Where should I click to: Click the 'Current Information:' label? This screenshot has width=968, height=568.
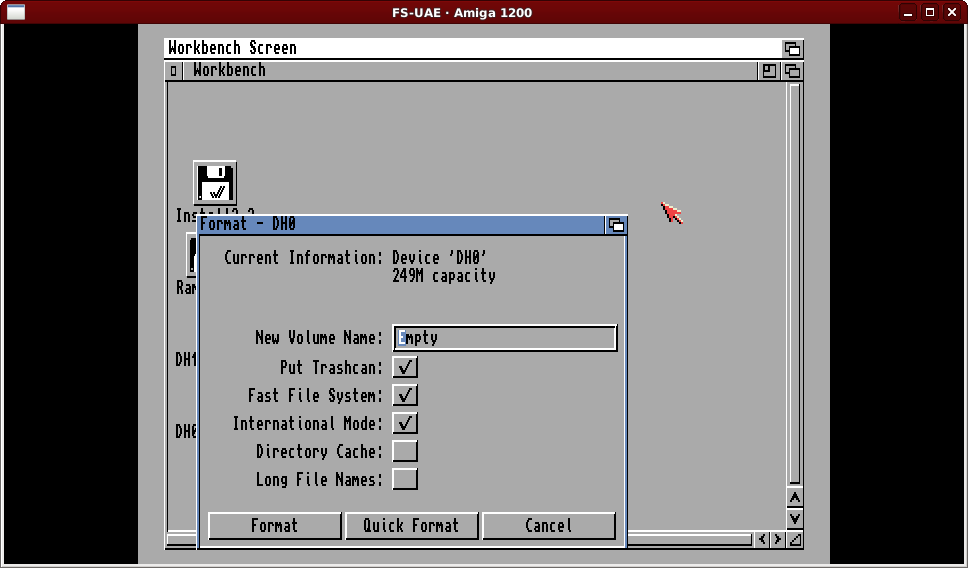coord(304,257)
